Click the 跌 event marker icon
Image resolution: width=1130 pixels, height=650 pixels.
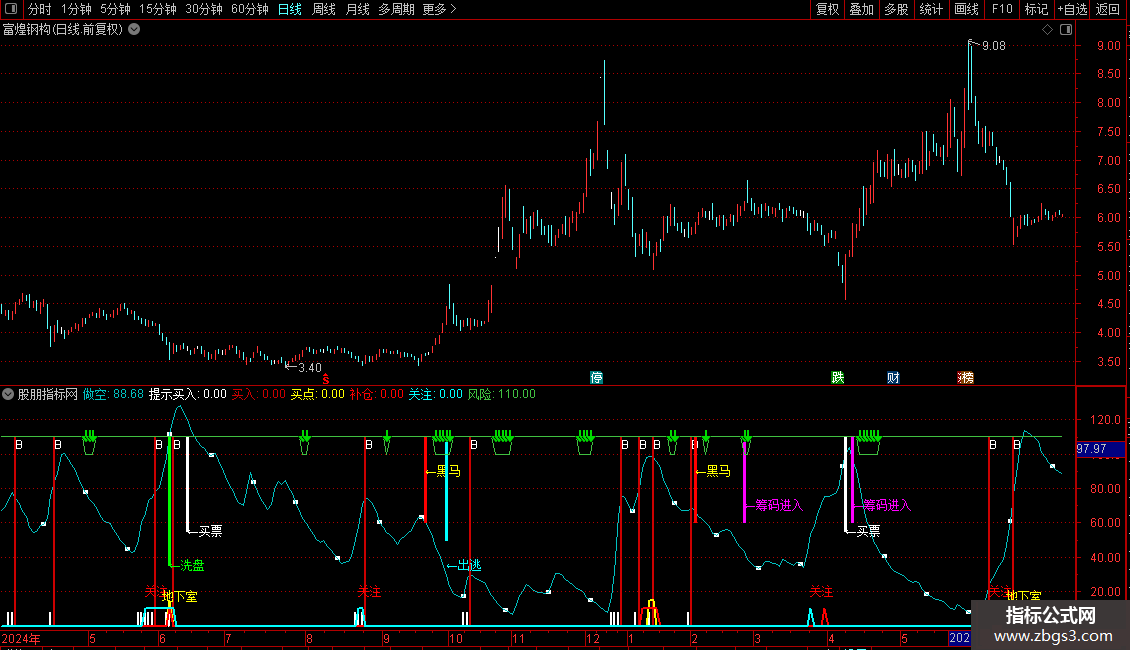[837, 377]
